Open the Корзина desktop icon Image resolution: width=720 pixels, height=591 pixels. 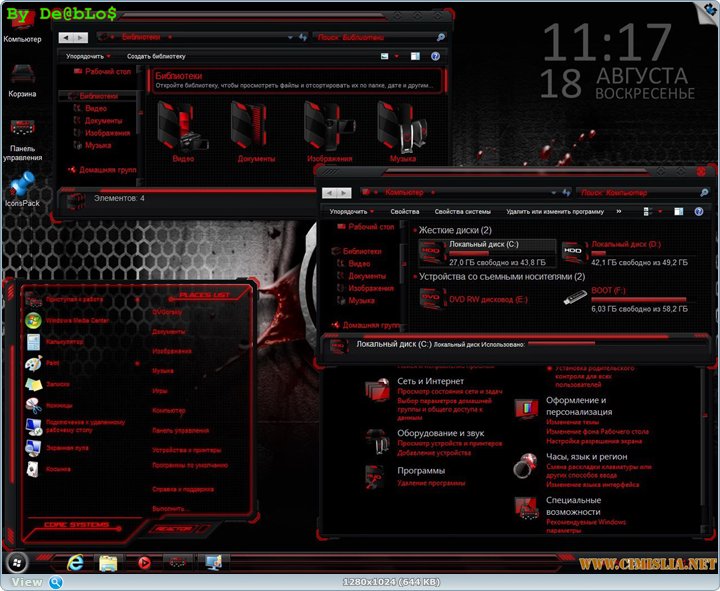point(22,76)
